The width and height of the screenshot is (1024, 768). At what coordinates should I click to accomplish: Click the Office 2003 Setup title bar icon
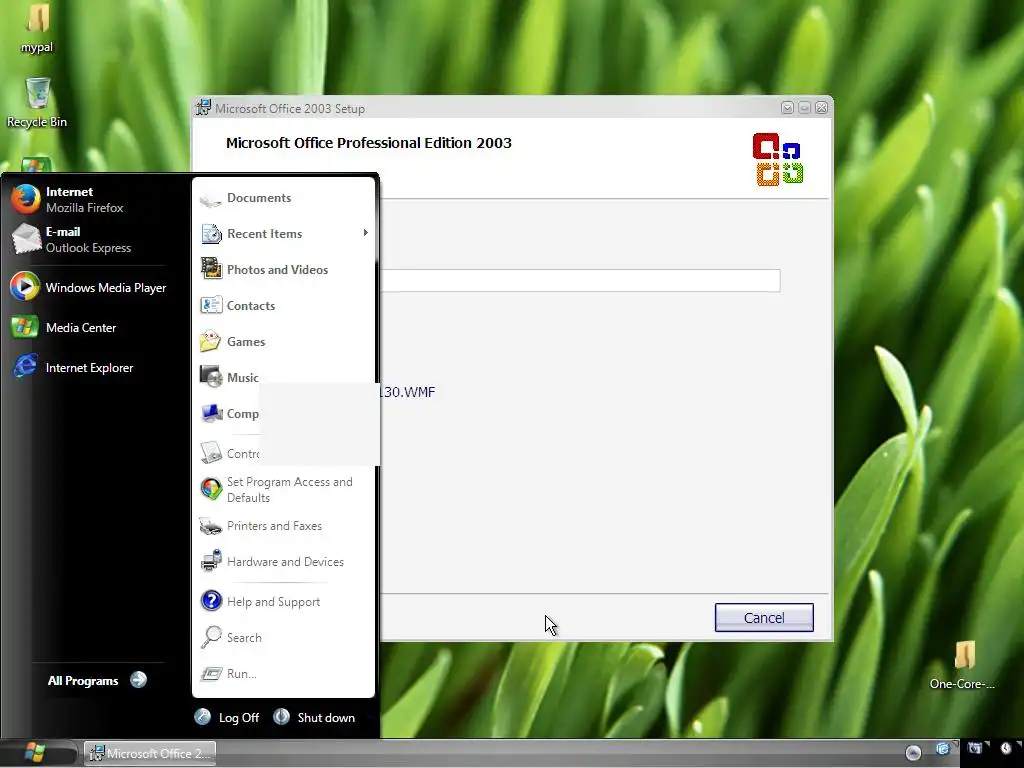pyautogui.click(x=204, y=108)
